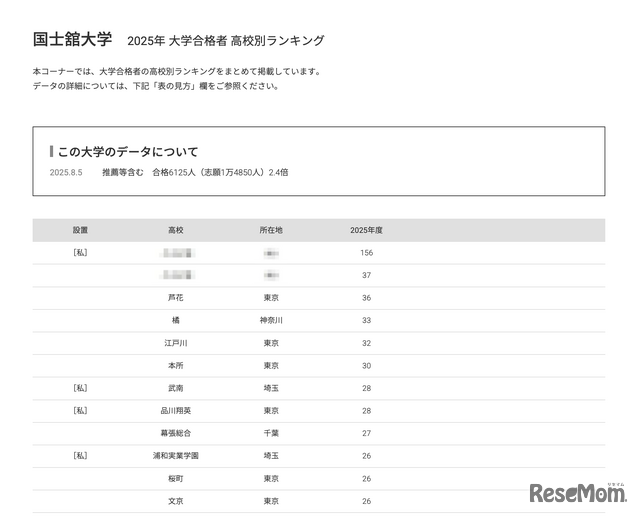This screenshot has height=516, width=640.
Task: Select the value 33
Action: pyautogui.click(x=367, y=320)
